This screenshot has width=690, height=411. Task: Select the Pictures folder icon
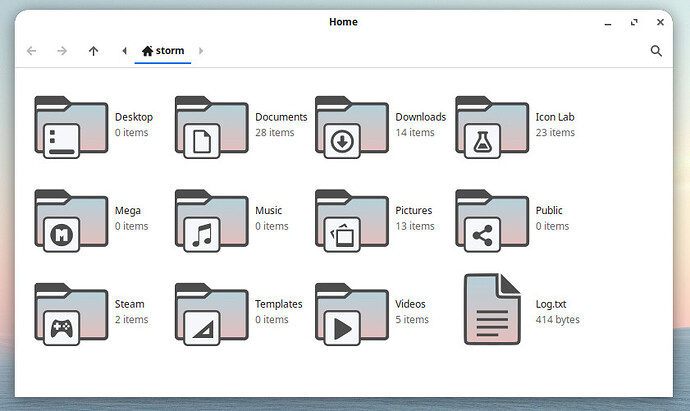coord(351,219)
